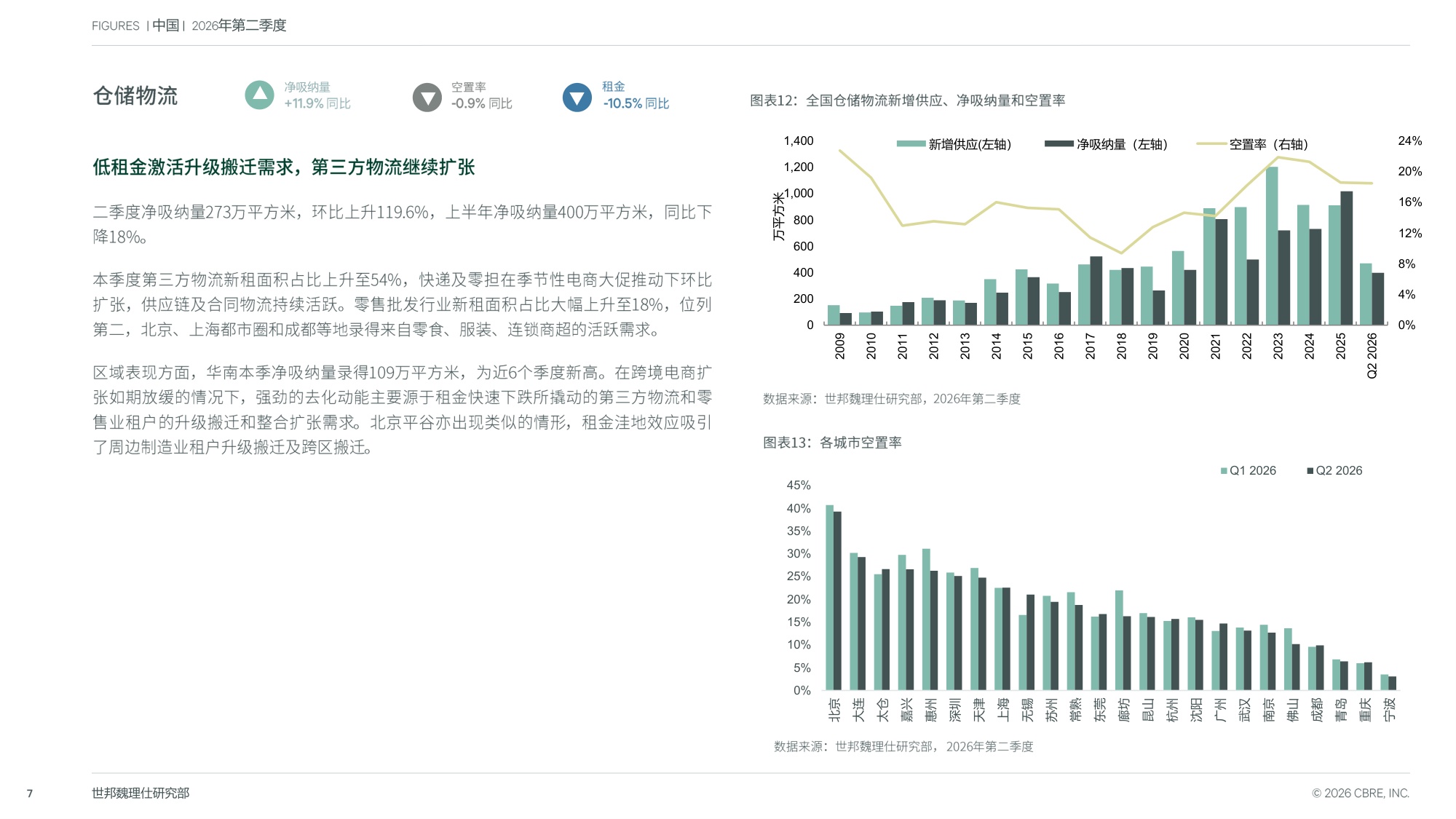Click the 租金 label beside blue icon

tap(614, 86)
